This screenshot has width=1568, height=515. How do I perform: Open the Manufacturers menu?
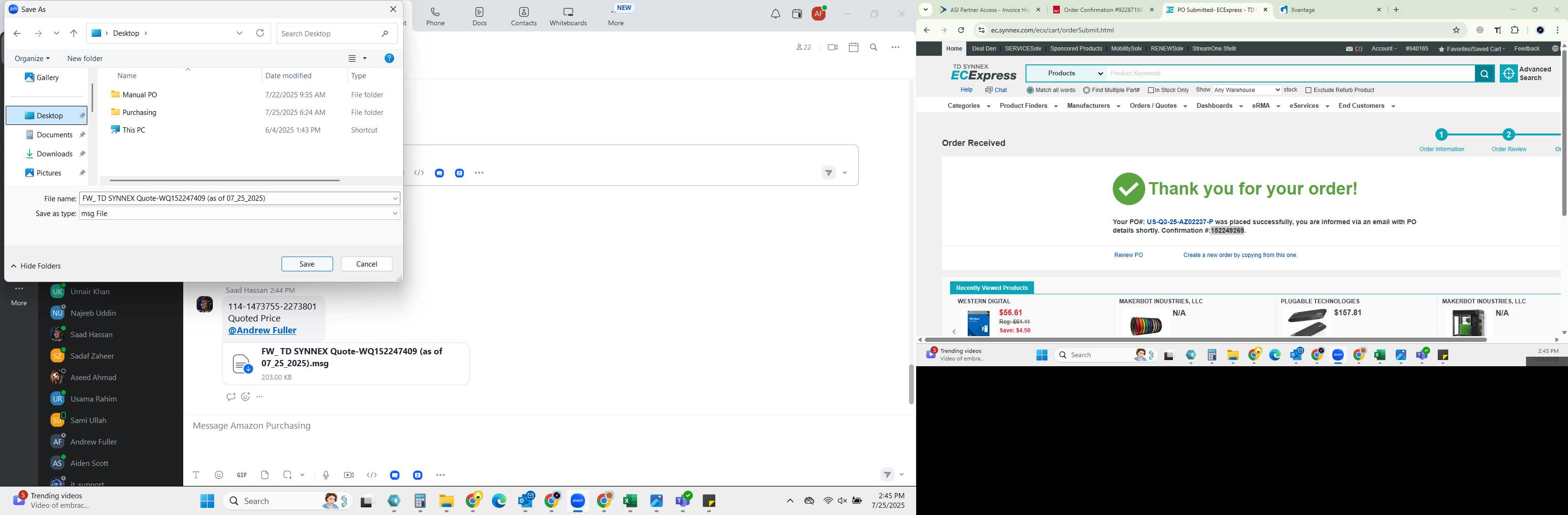[1093, 106]
